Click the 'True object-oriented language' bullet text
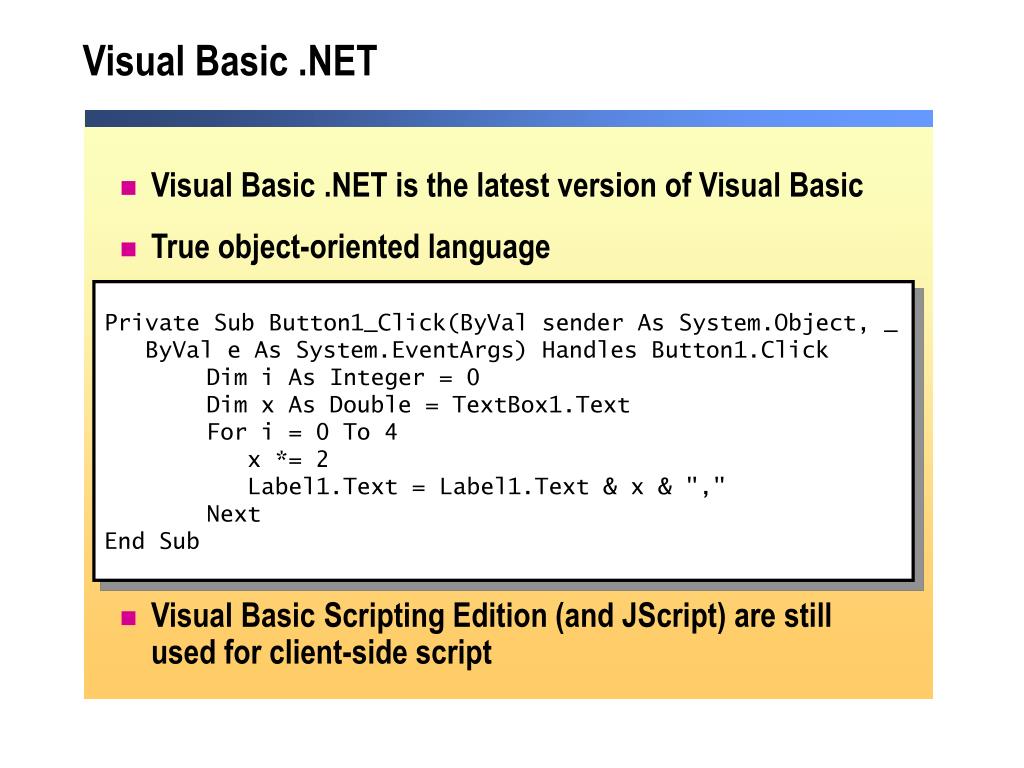 click(351, 248)
